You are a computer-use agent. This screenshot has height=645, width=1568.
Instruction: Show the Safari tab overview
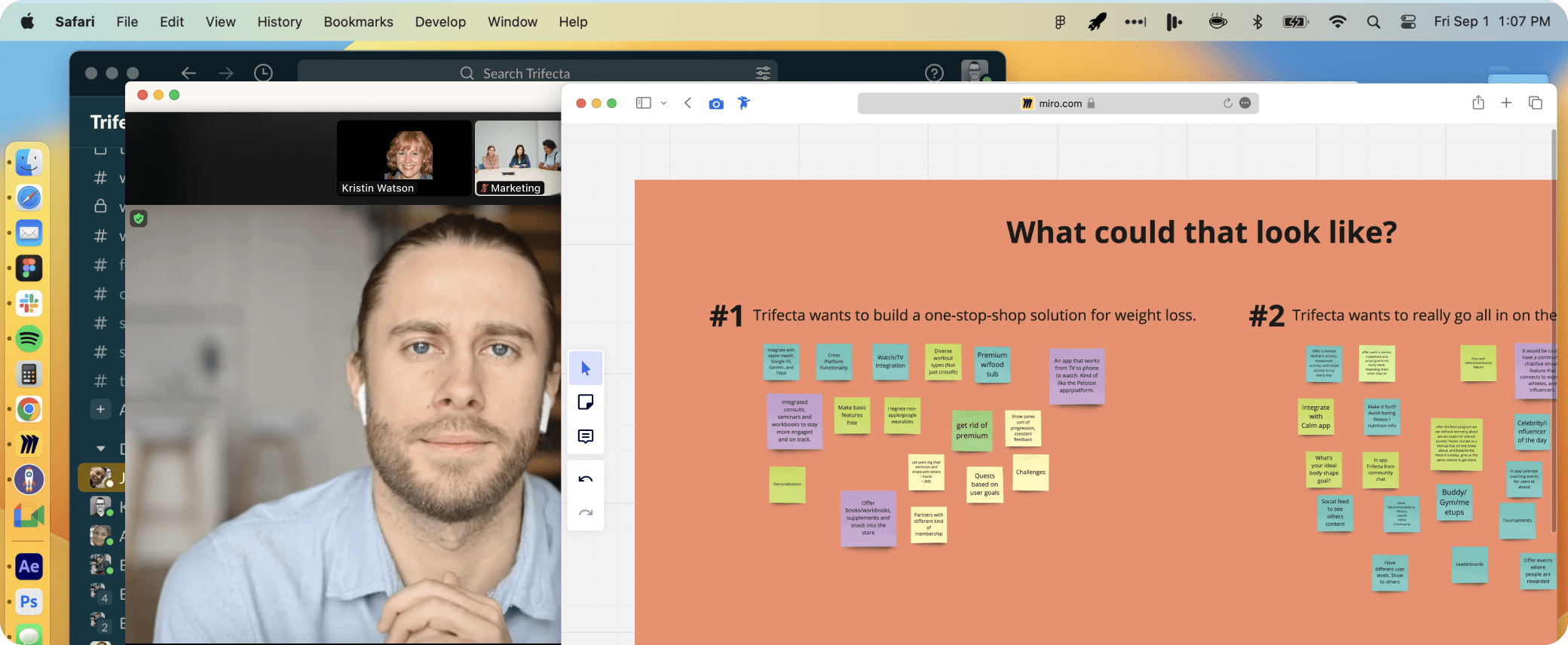coord(1535,102)
